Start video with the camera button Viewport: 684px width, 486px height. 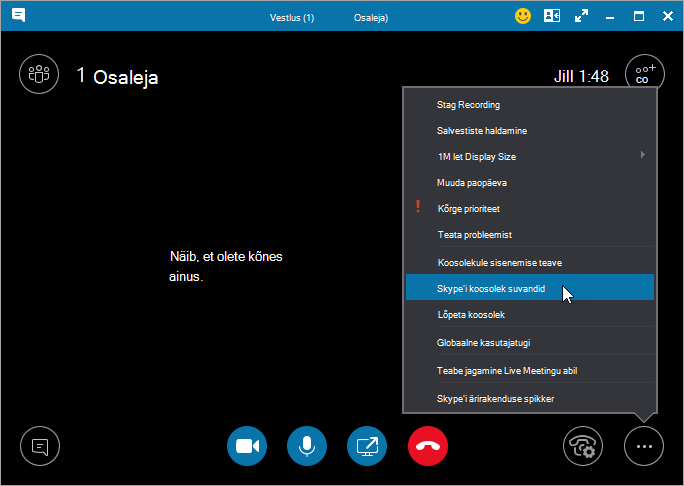pyautogui.click(x=247, y=446)
